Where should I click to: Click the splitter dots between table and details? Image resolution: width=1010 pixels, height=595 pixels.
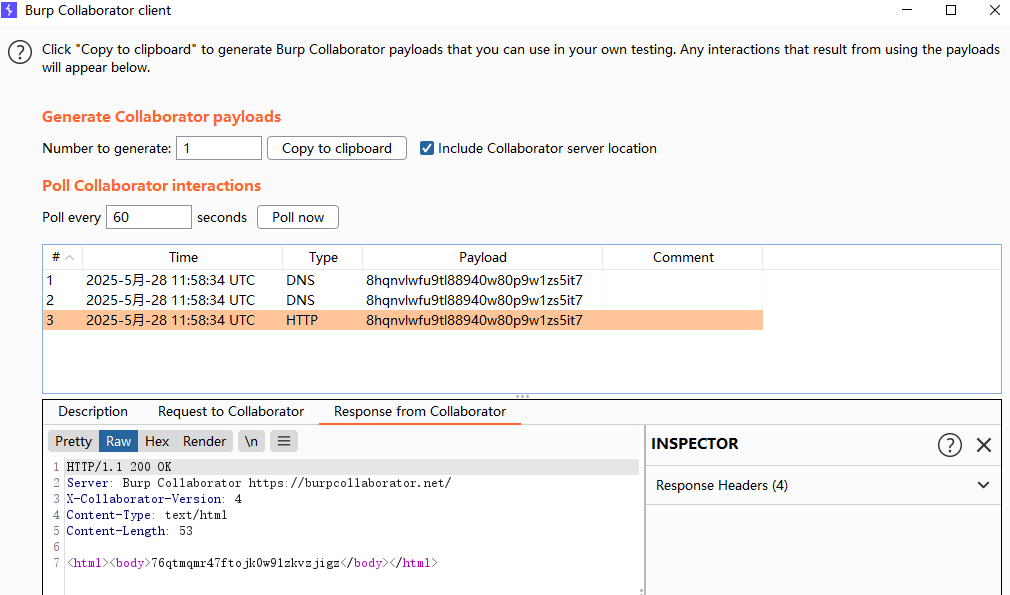click(522, 397)
